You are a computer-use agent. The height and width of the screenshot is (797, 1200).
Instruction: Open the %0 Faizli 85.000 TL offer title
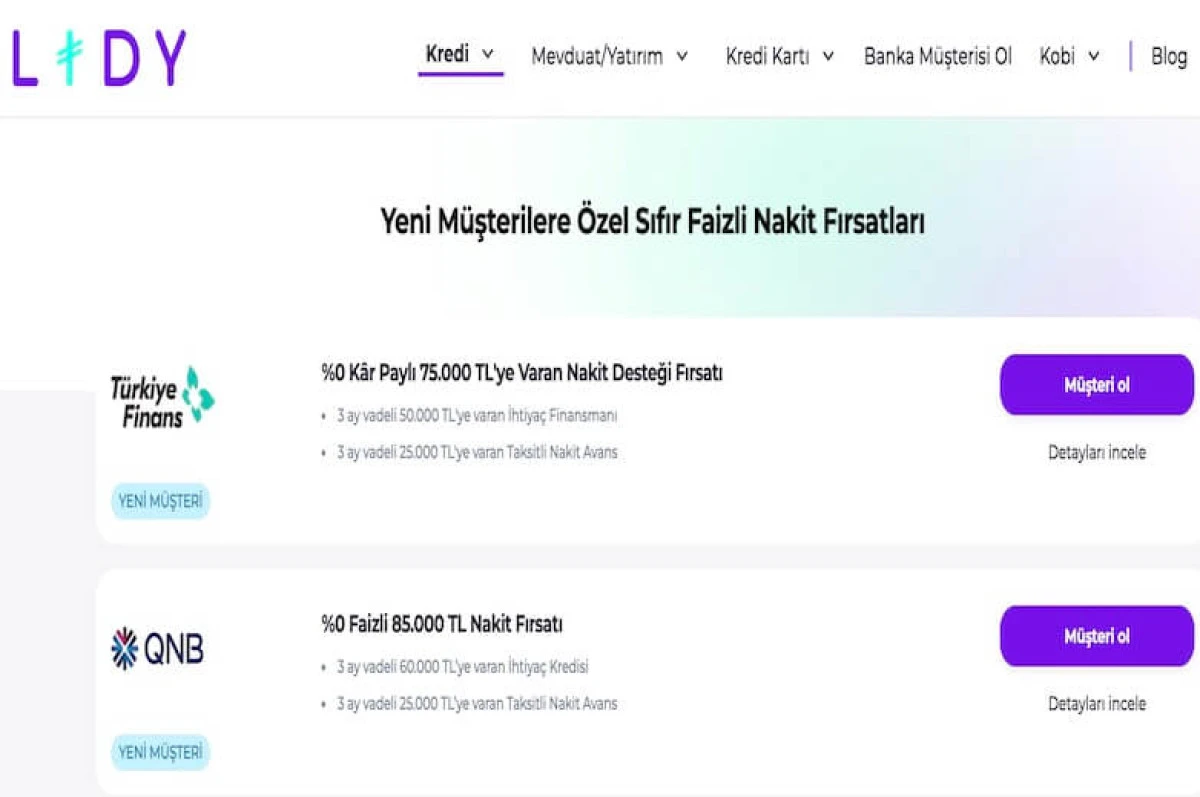coord(442,625)
